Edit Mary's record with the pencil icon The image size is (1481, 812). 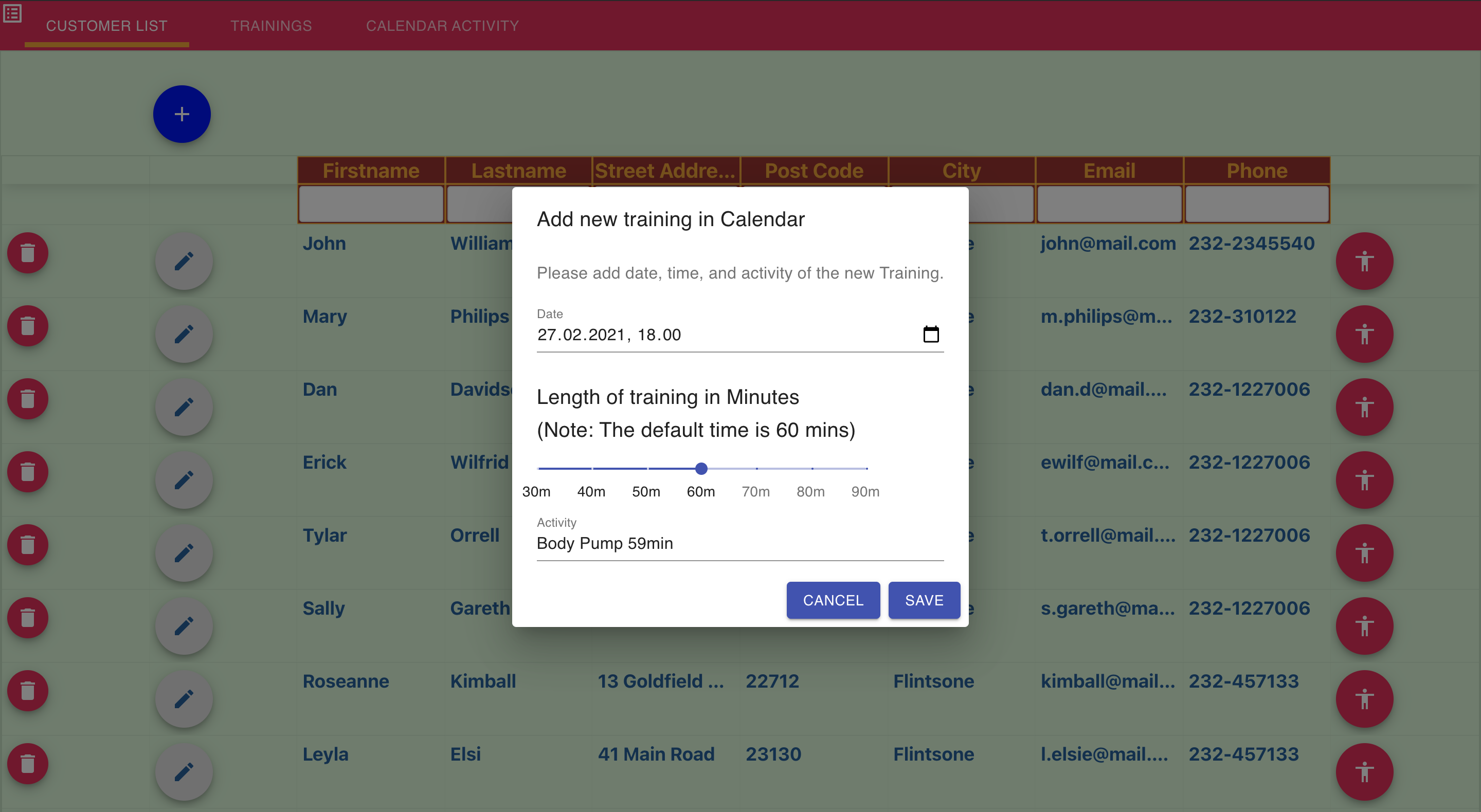184,334
